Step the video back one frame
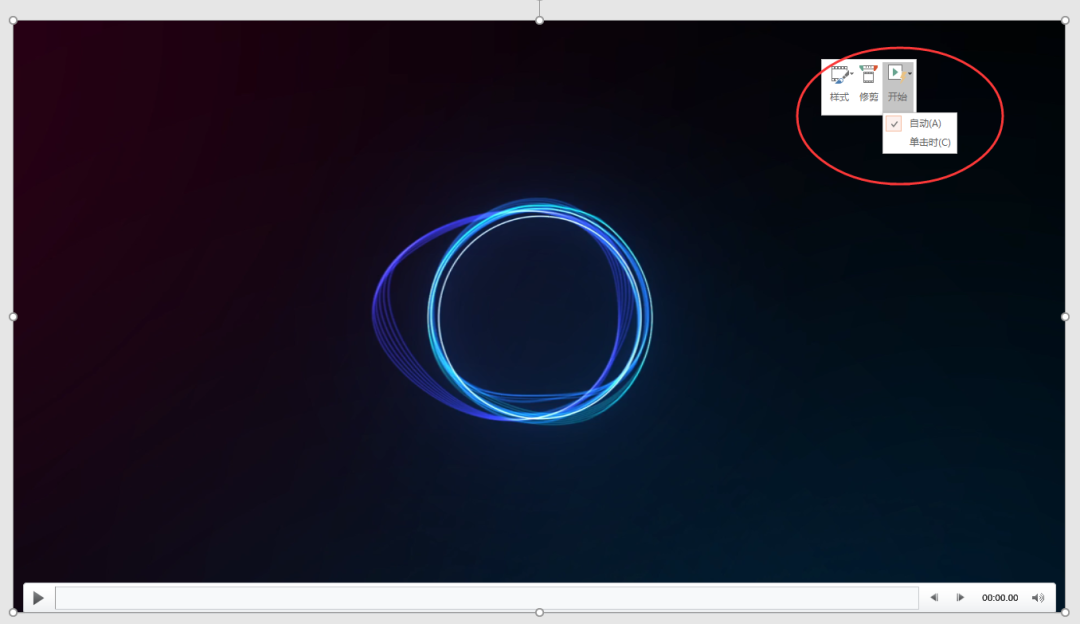Image resolution: width=1080 pixels, height=624 pixels. point(934,598)
